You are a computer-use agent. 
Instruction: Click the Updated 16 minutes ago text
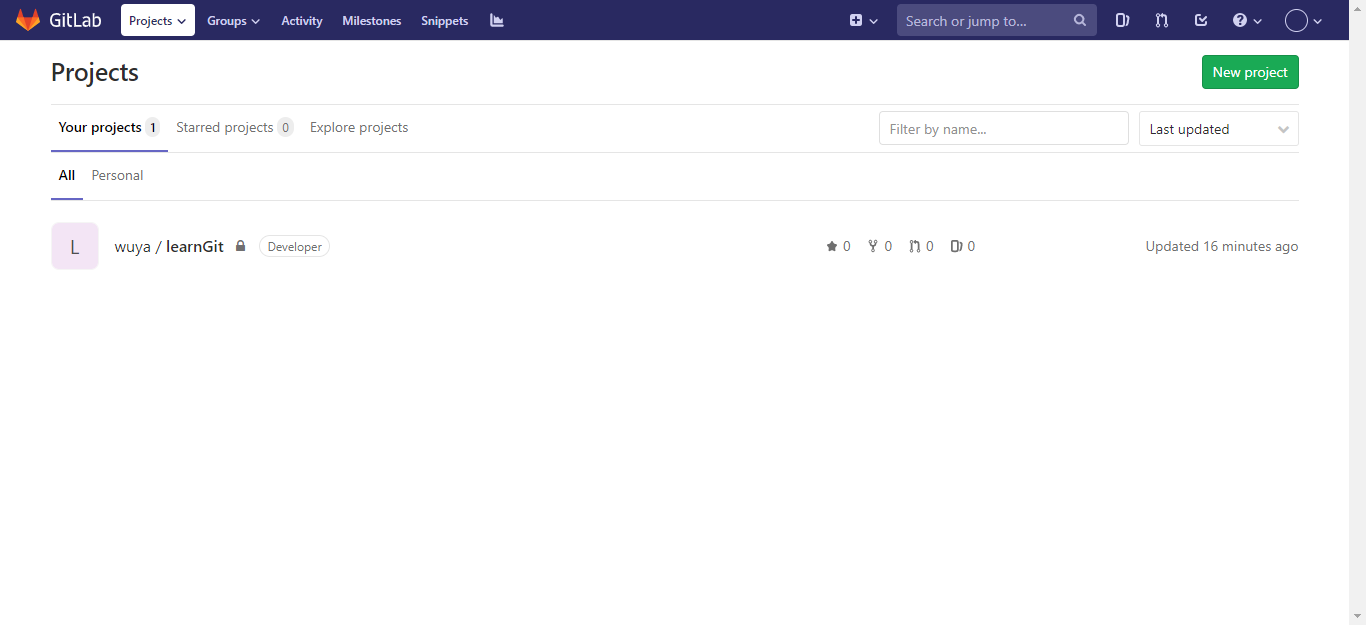pos(1222,246)
